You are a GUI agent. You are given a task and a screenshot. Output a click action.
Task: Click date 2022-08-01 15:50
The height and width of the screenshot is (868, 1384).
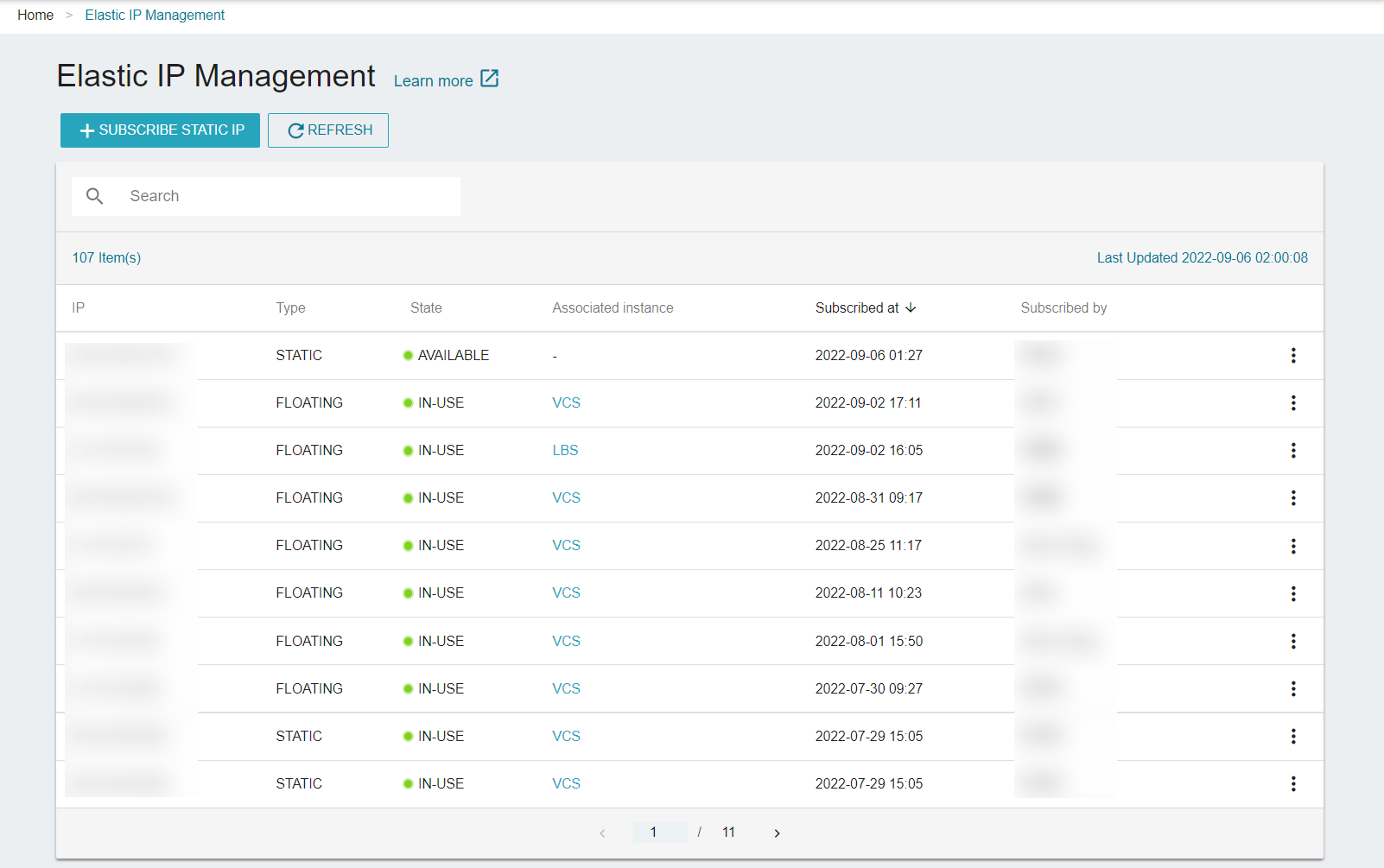[x=869, y=641]
